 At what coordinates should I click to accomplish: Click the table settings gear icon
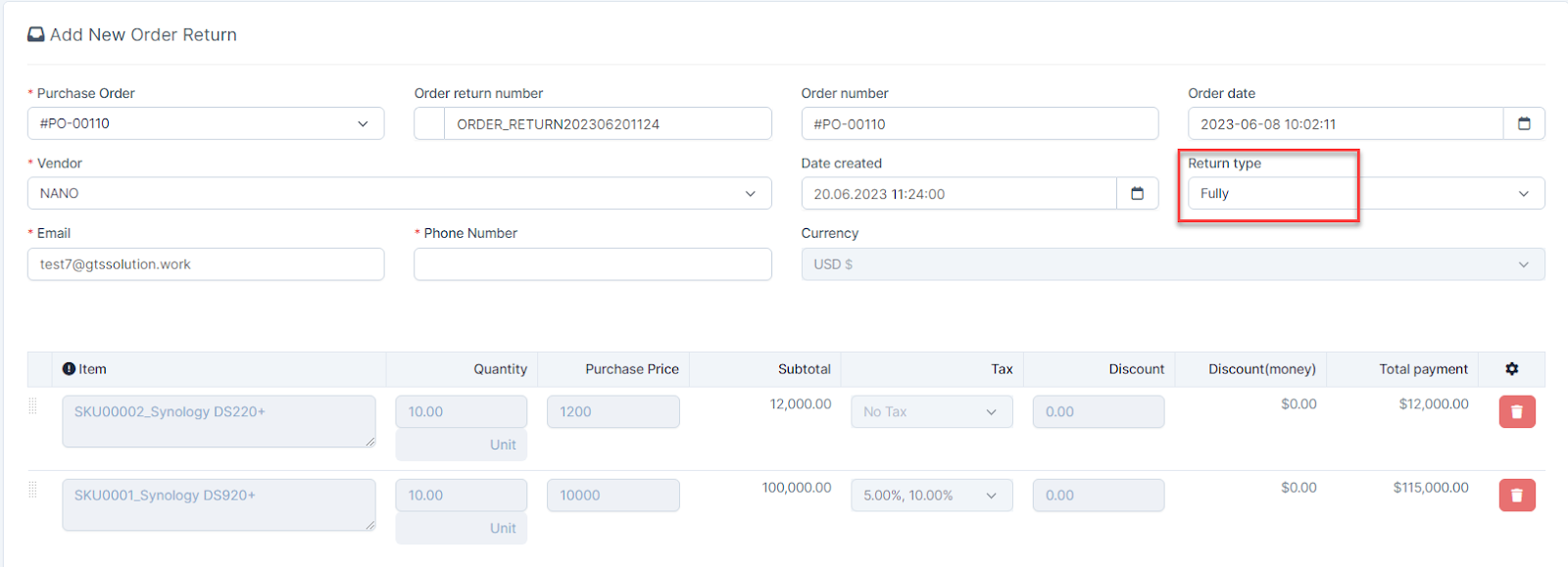pyautogui.click(x=1511, y=369)
